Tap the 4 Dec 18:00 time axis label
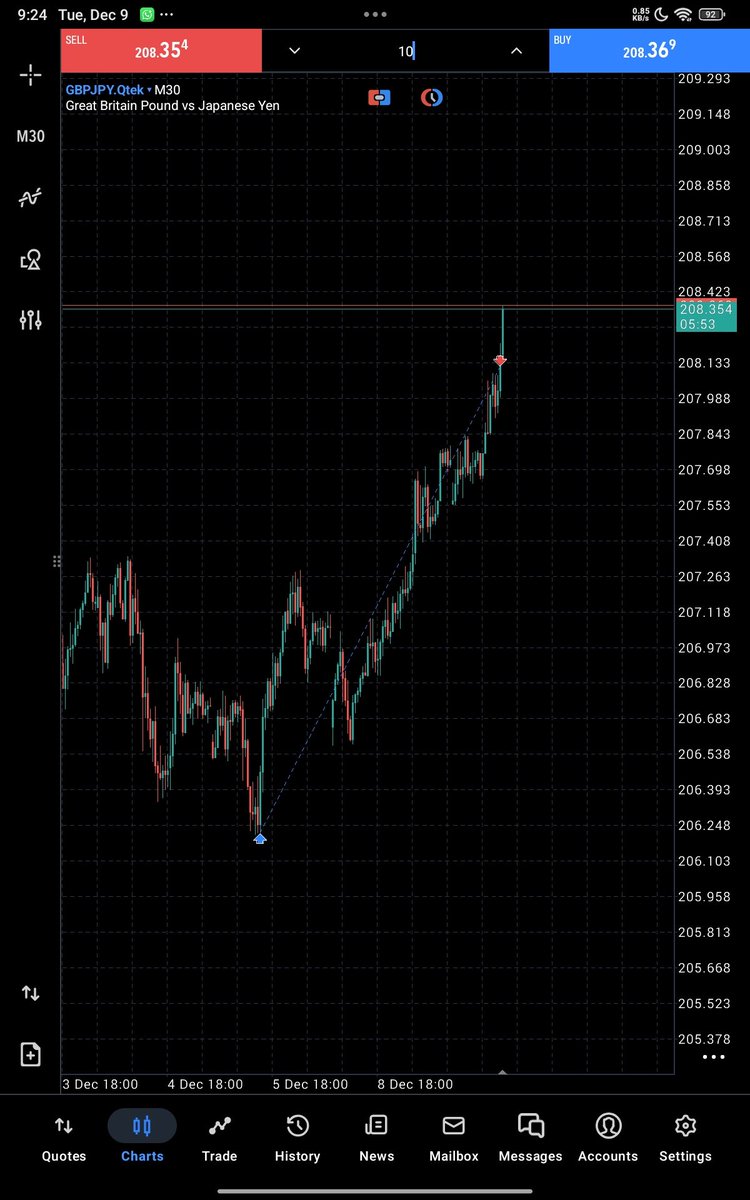Viewport: 750px width, 1200px height. click(x=205, y=1084)
